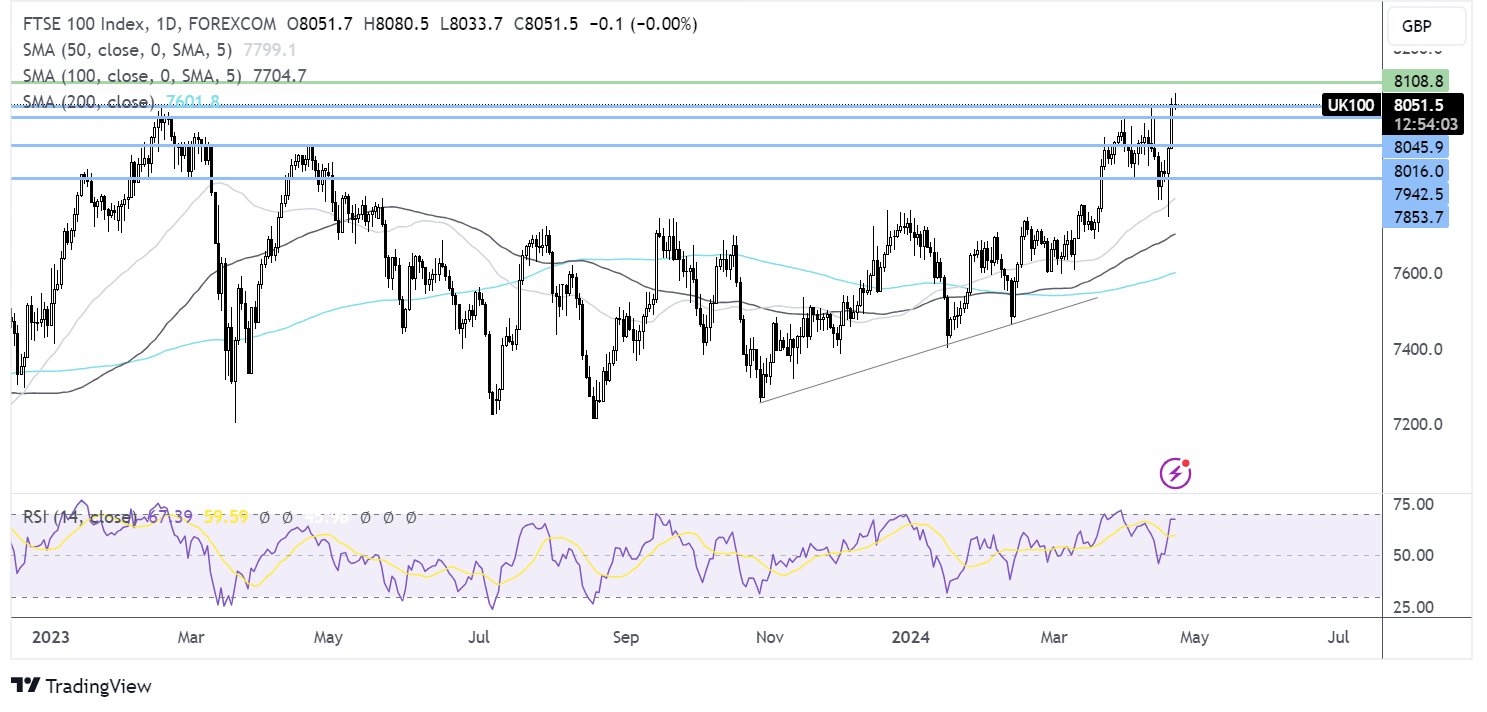
Task: Click the purple lightning flash icon
Action: click(1175, 473)
